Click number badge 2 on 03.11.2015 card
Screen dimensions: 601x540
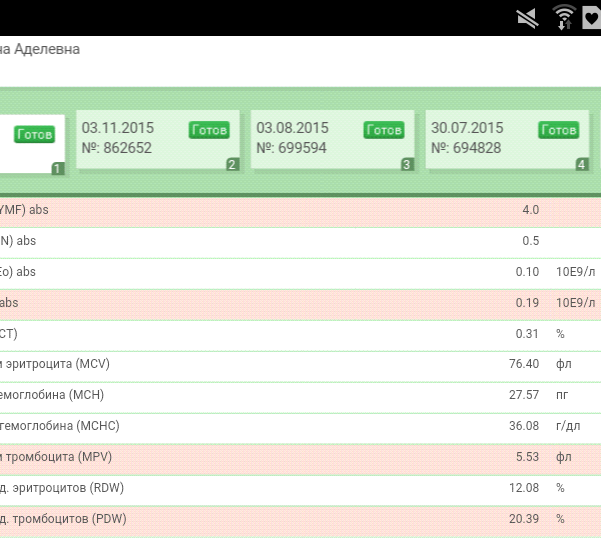click(x=232, y=164)
